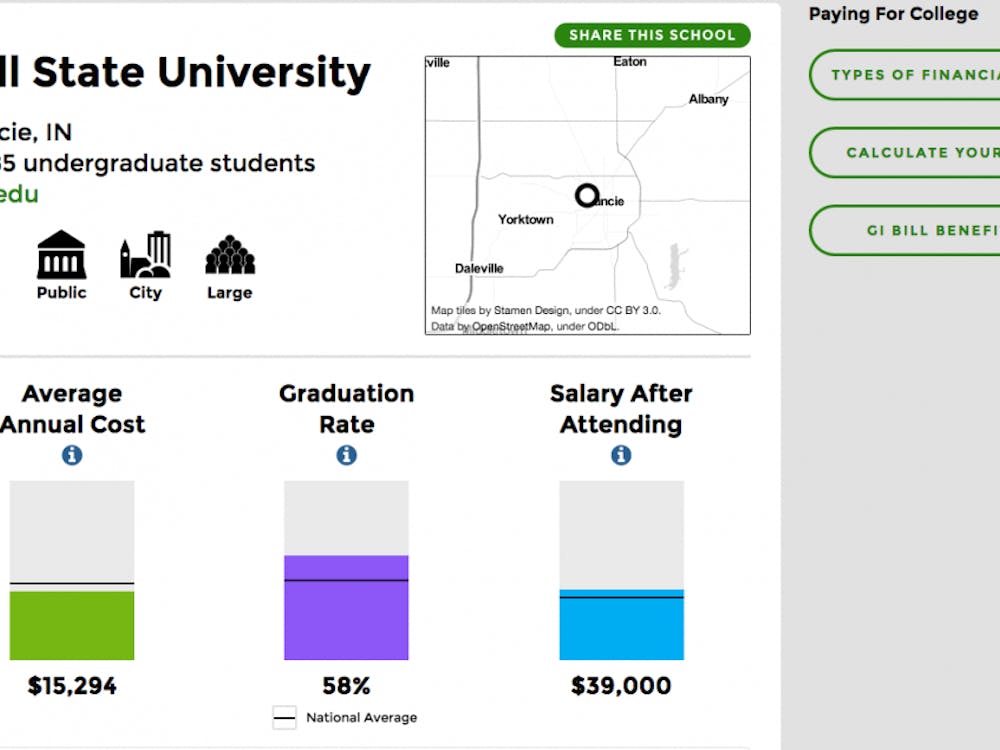Click the SHARE THIS SCHOOL button
The width and height of the screenshot is (1000, 750).
(x=652, y=35)
